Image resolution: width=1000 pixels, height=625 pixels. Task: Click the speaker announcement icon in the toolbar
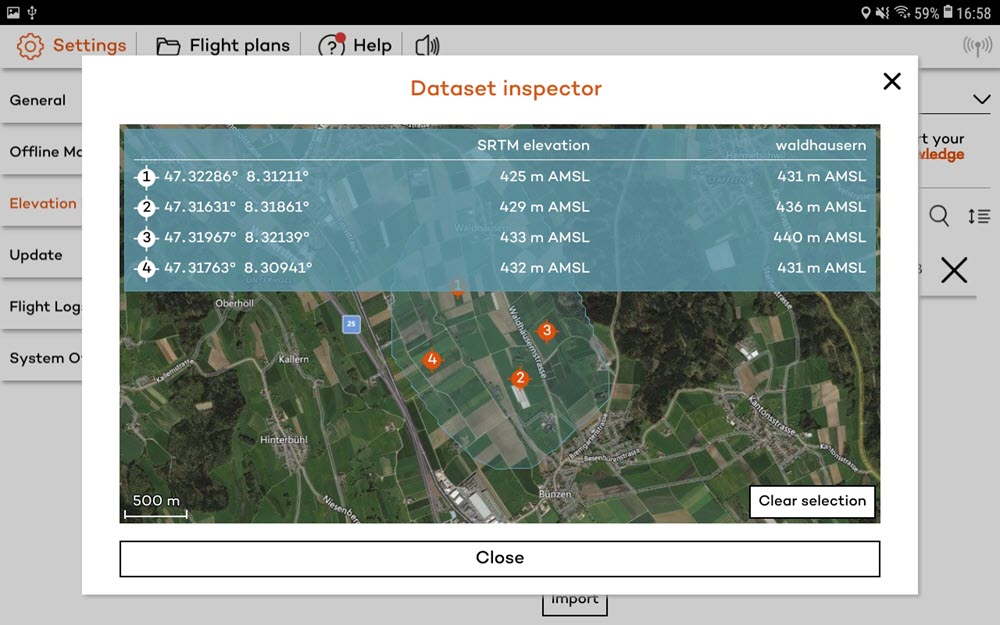click(x=426, y=45)
